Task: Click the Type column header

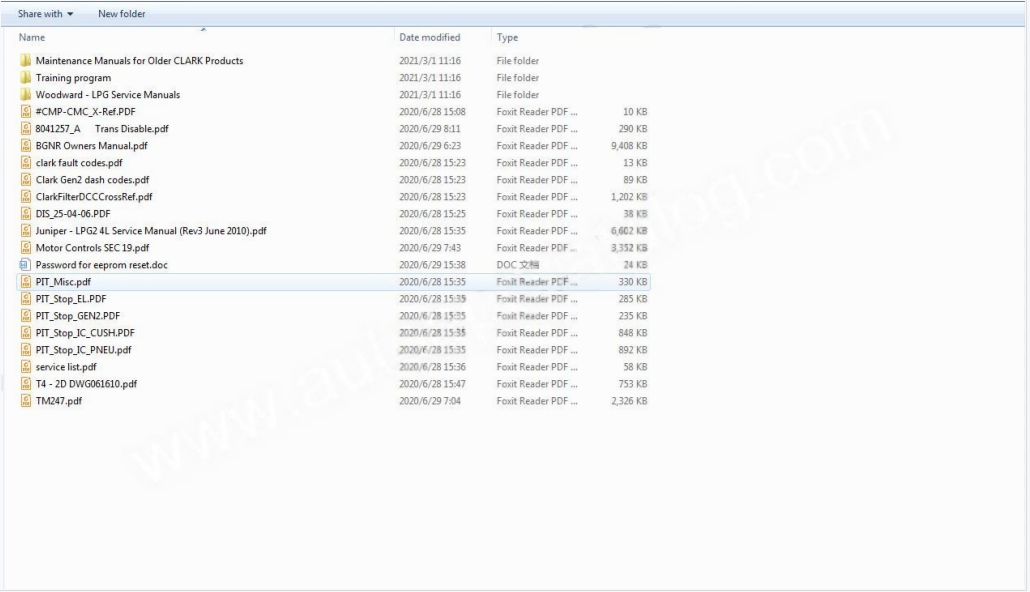Action: 507,38
